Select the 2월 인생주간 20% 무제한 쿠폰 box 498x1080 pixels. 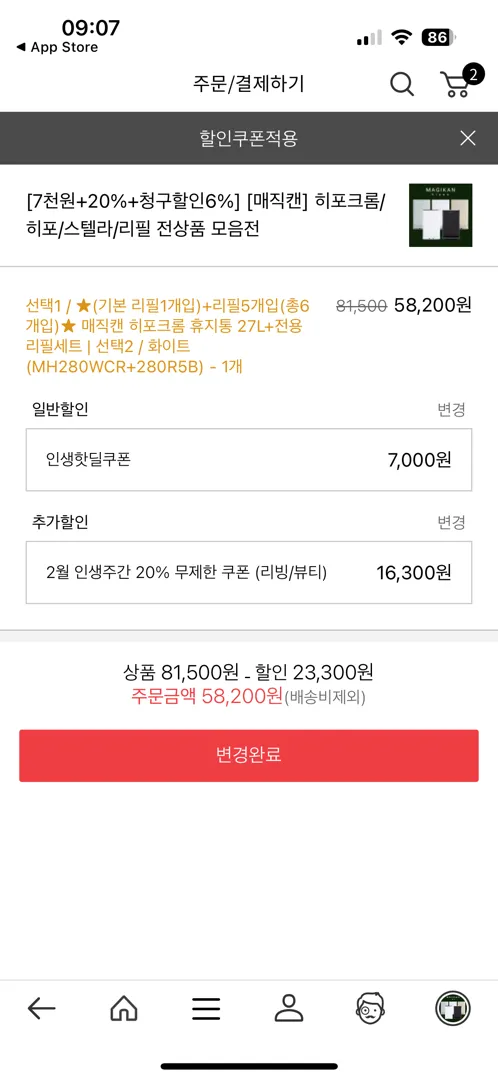249,572
